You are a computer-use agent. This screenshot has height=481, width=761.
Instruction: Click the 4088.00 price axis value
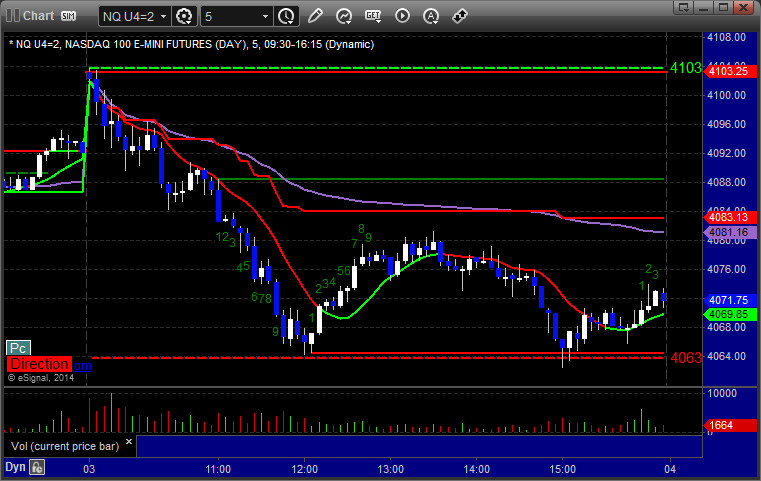(727, 182)
